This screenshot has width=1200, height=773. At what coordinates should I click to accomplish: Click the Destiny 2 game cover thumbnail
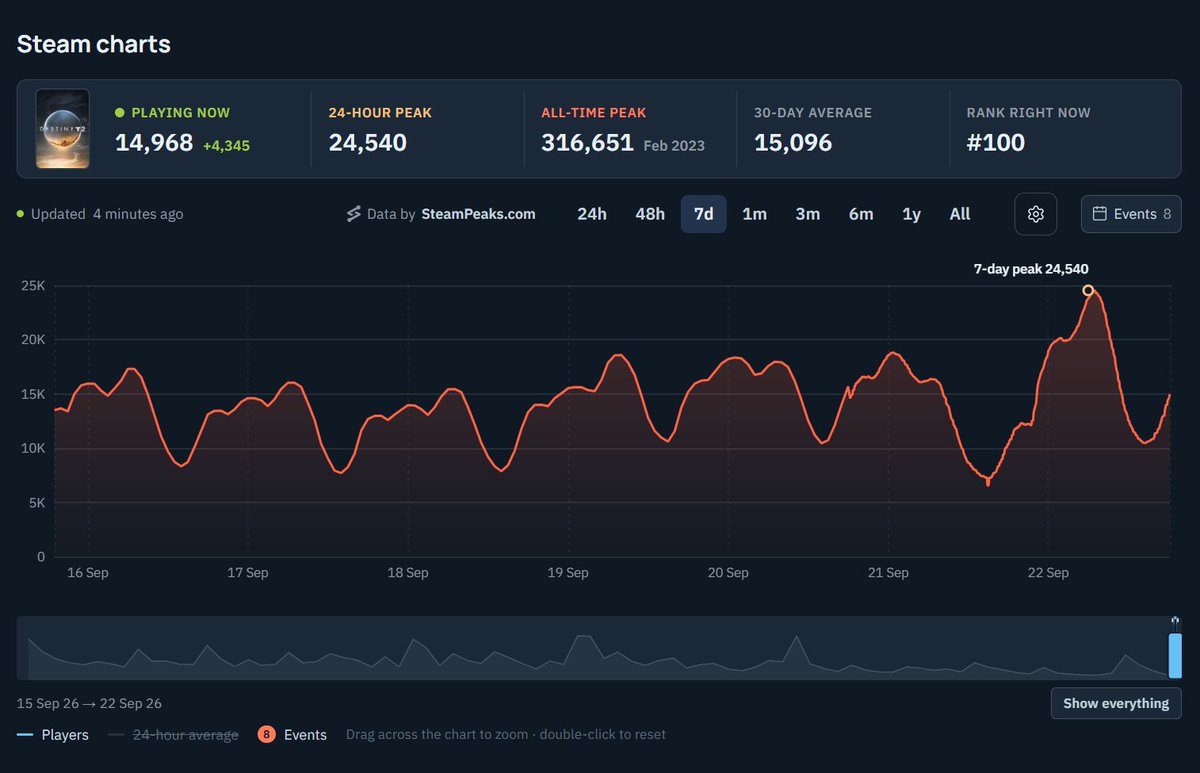coord(62,129)
